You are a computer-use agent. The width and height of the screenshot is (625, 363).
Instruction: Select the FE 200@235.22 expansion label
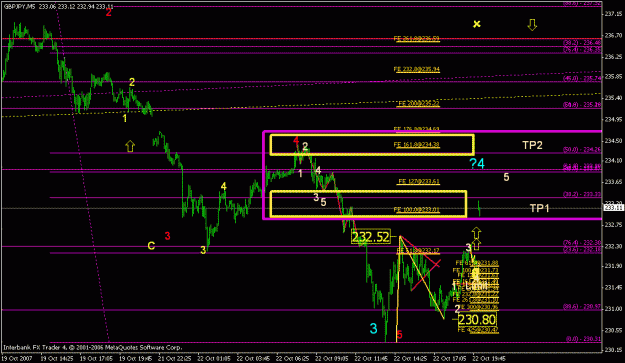pos(419,104)
